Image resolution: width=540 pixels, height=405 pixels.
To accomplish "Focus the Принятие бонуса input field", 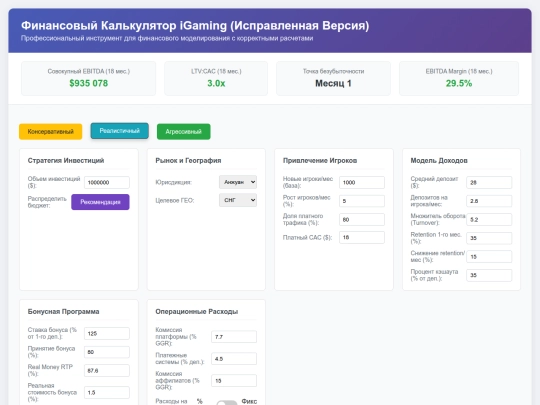I will (107, 352).
